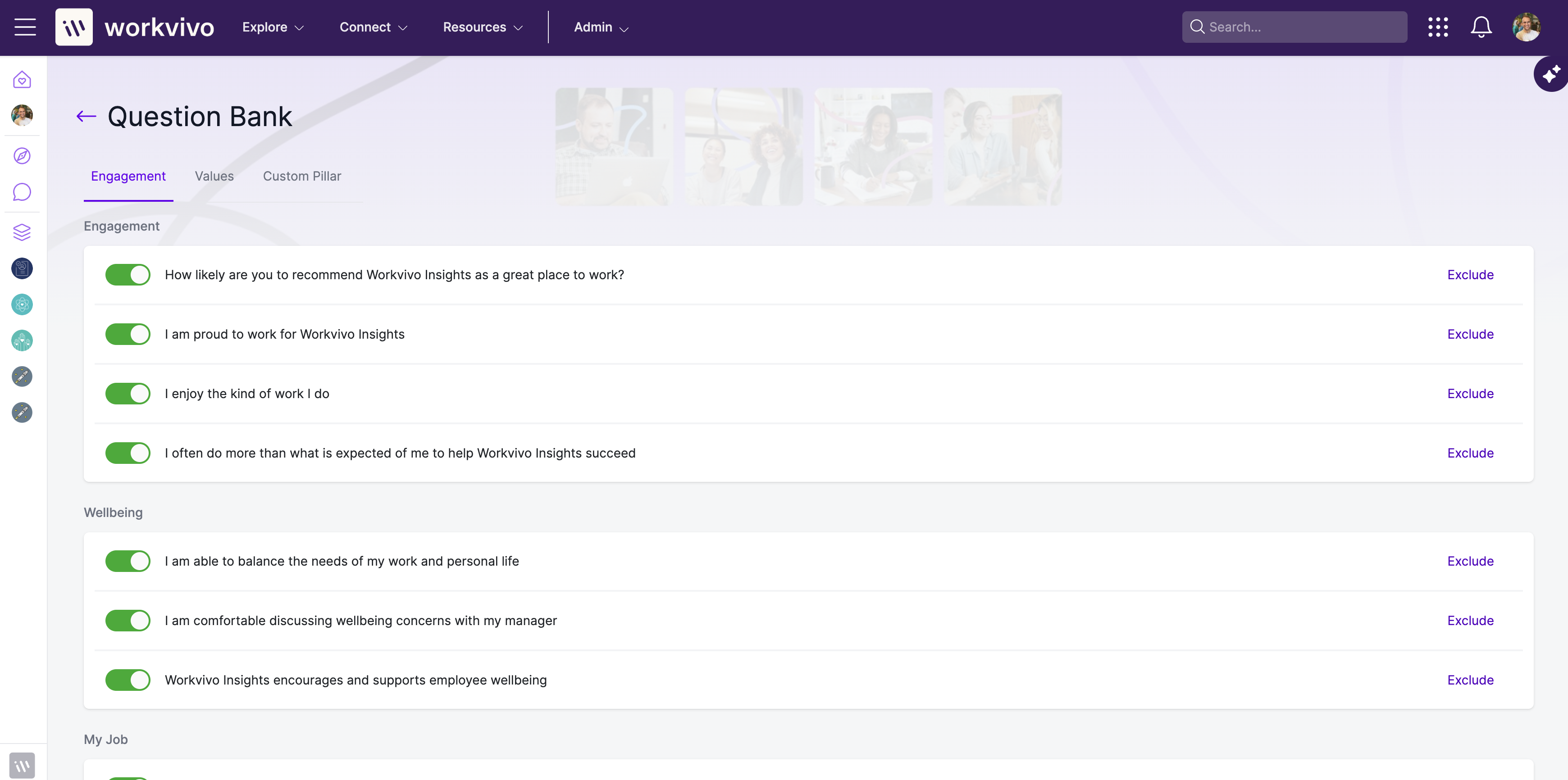This screenshot has width=1568, height=780.
Task: Open the dark blue ID card space
Action: pyautogui.click(x=22, y=268)
